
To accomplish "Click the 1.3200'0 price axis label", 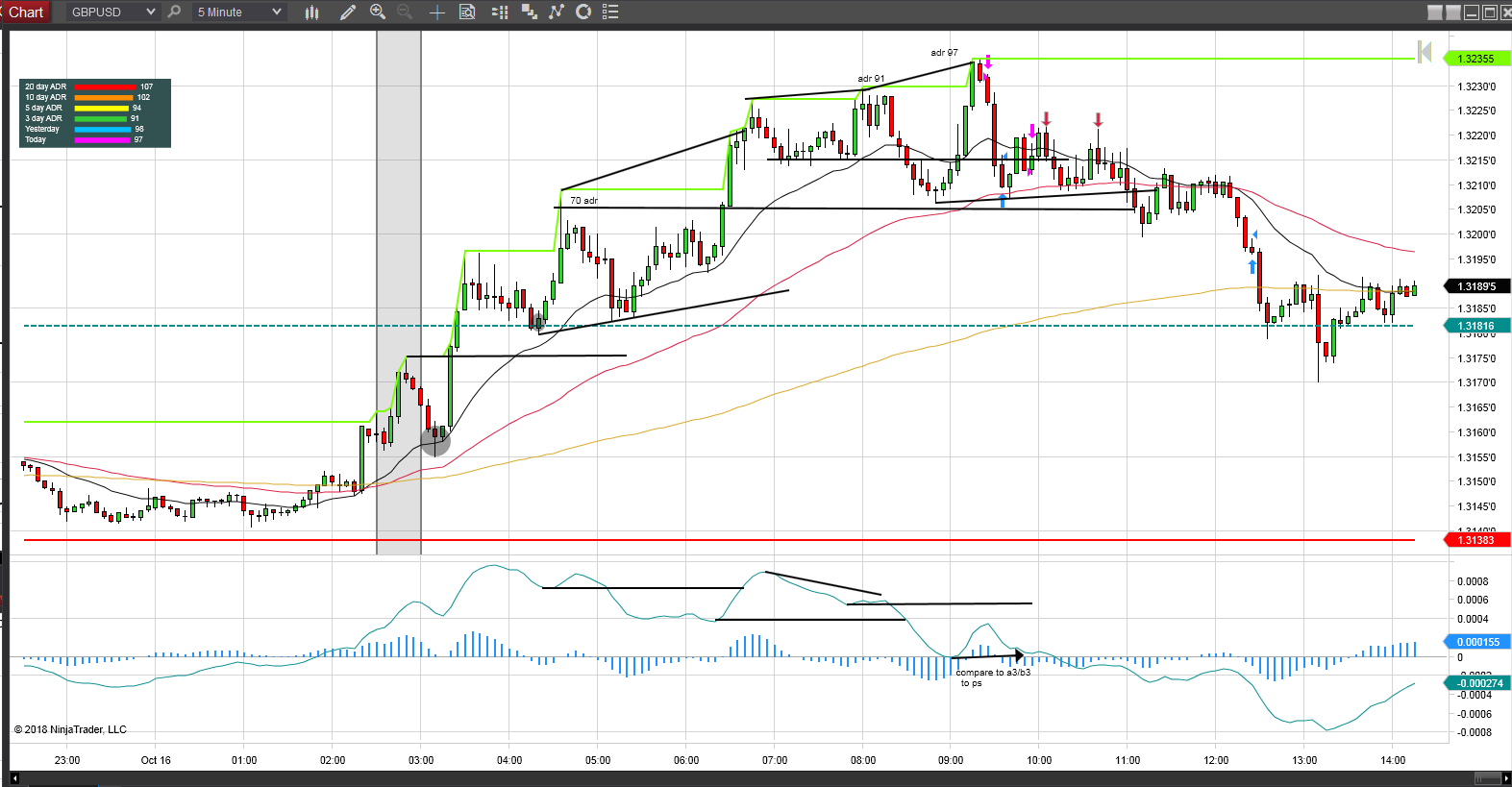I will (x=1476, y=234).
